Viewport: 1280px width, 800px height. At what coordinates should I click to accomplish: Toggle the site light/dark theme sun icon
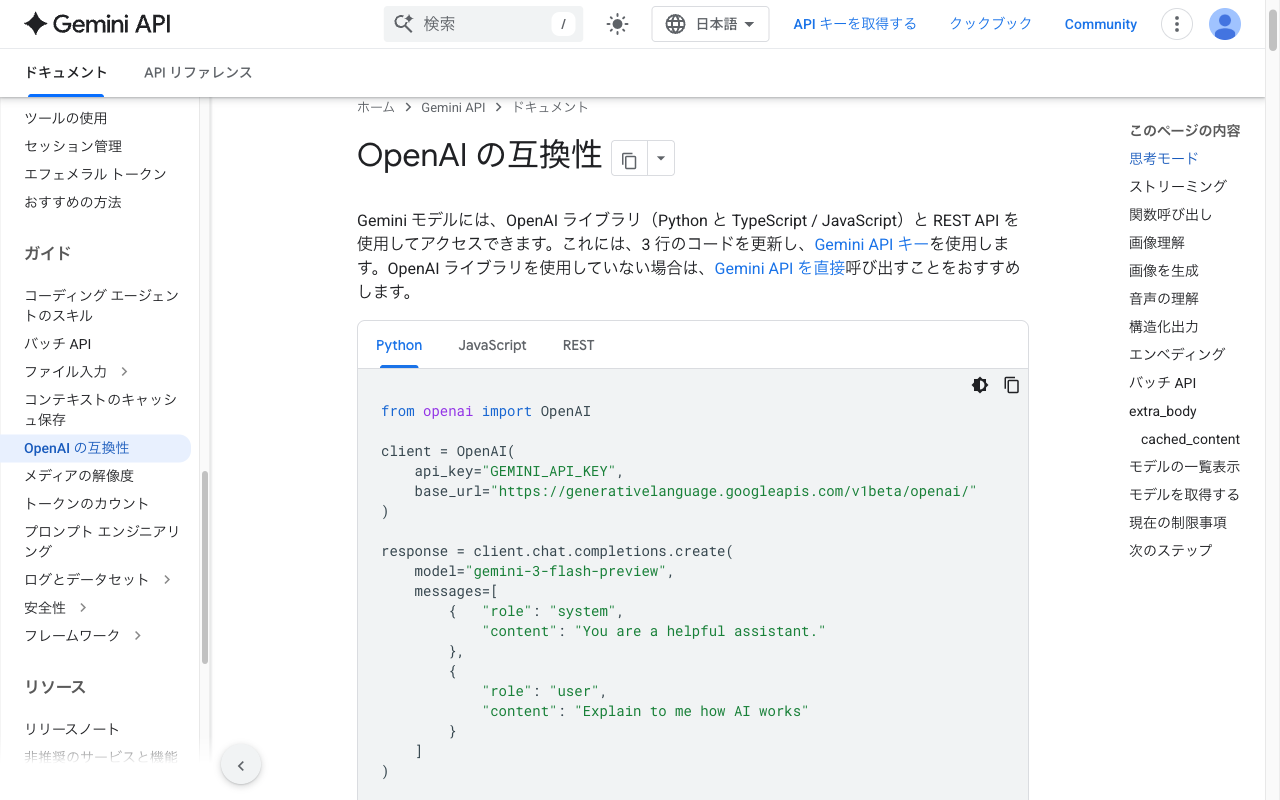[617, 24]
